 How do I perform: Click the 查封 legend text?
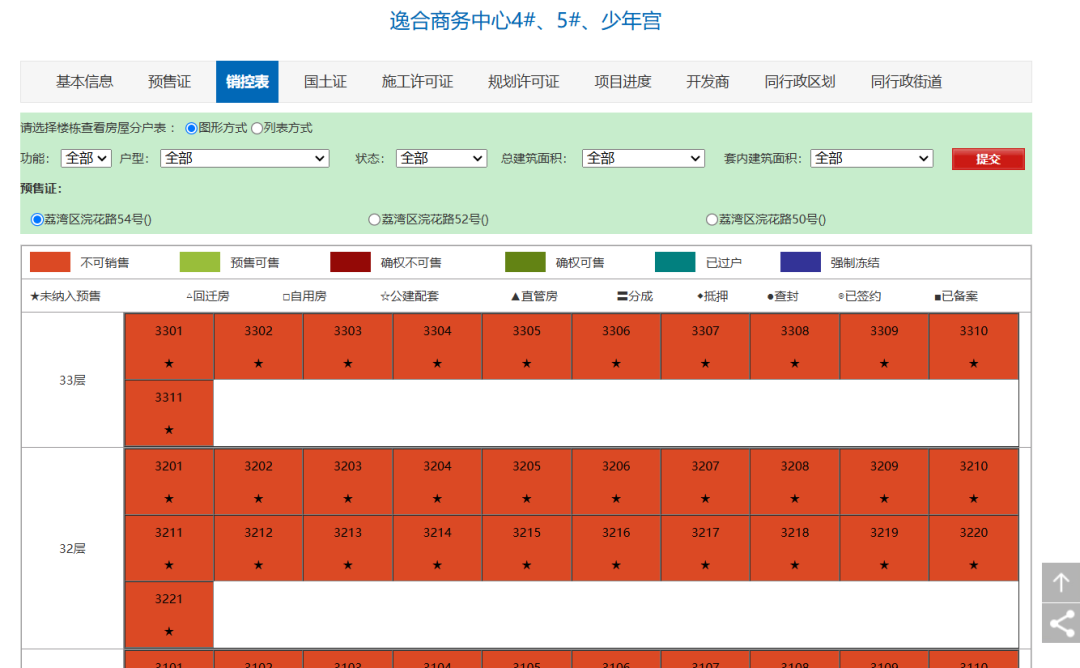point(787,296)
